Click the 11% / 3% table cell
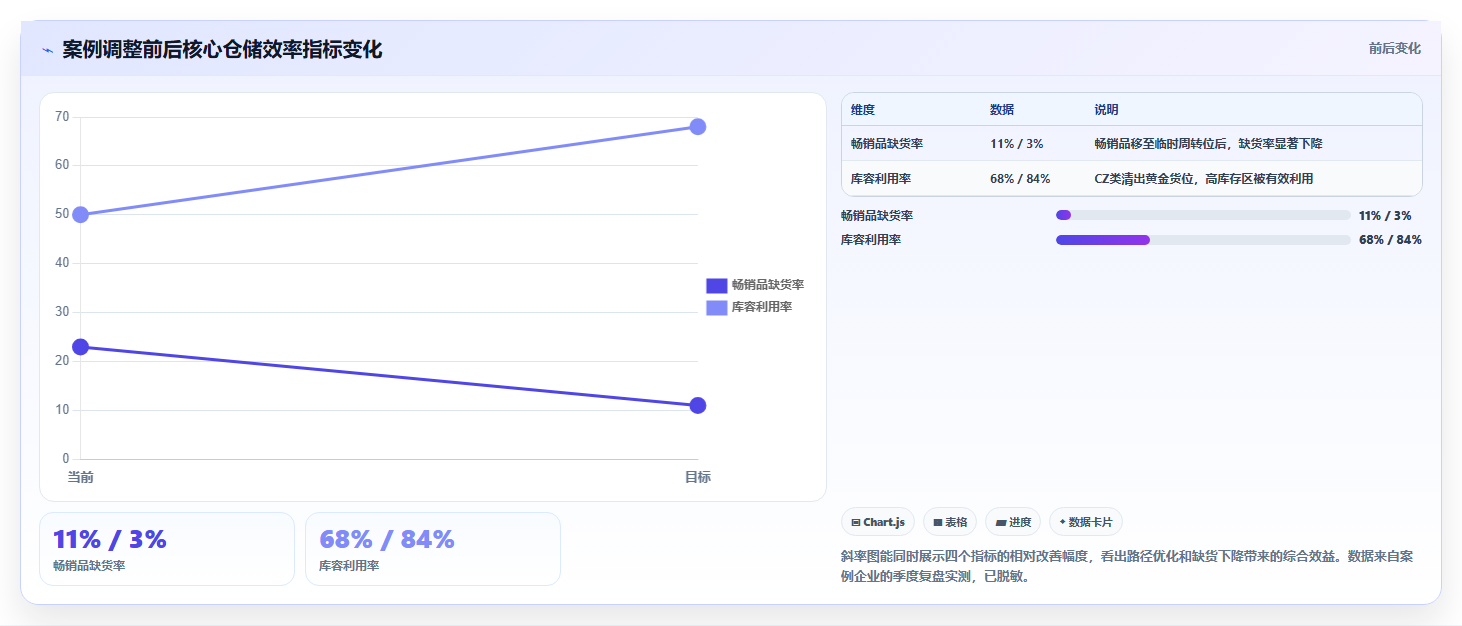The height and width of the screenshot is (626, 1462). 1017,144
